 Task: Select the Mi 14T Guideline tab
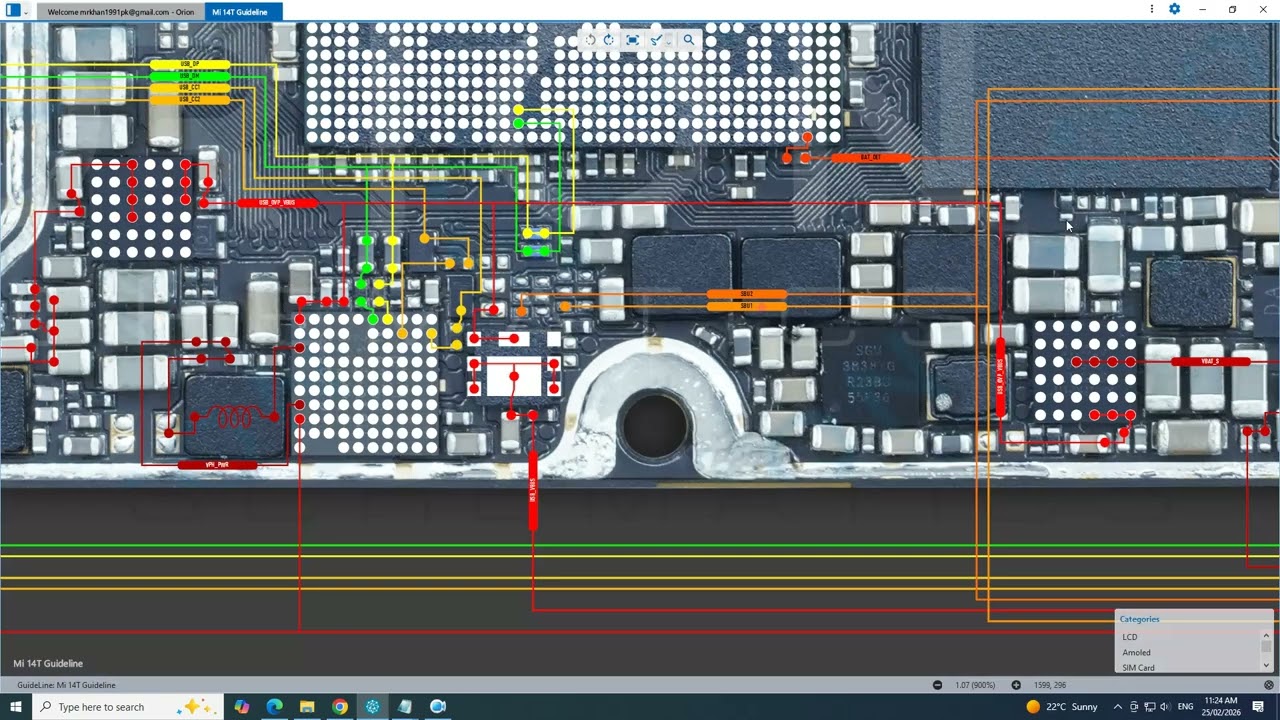[240, 12]
